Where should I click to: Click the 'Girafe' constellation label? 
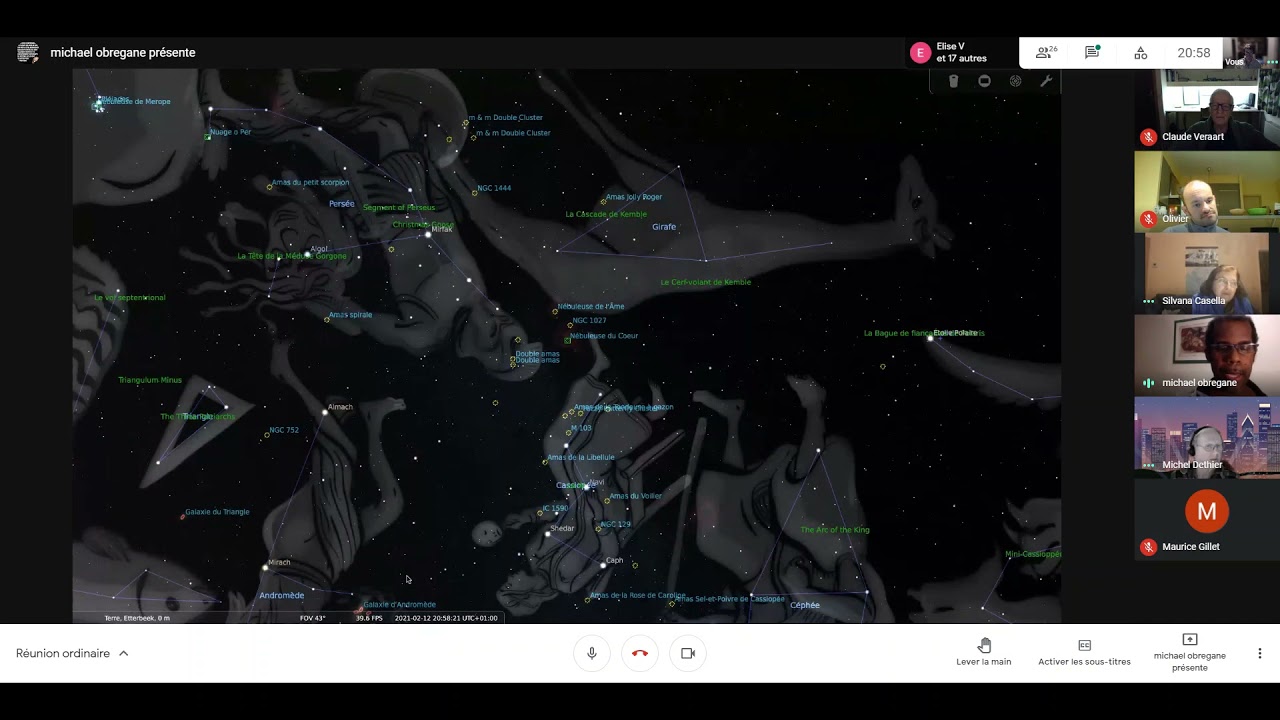coord(664,227)
